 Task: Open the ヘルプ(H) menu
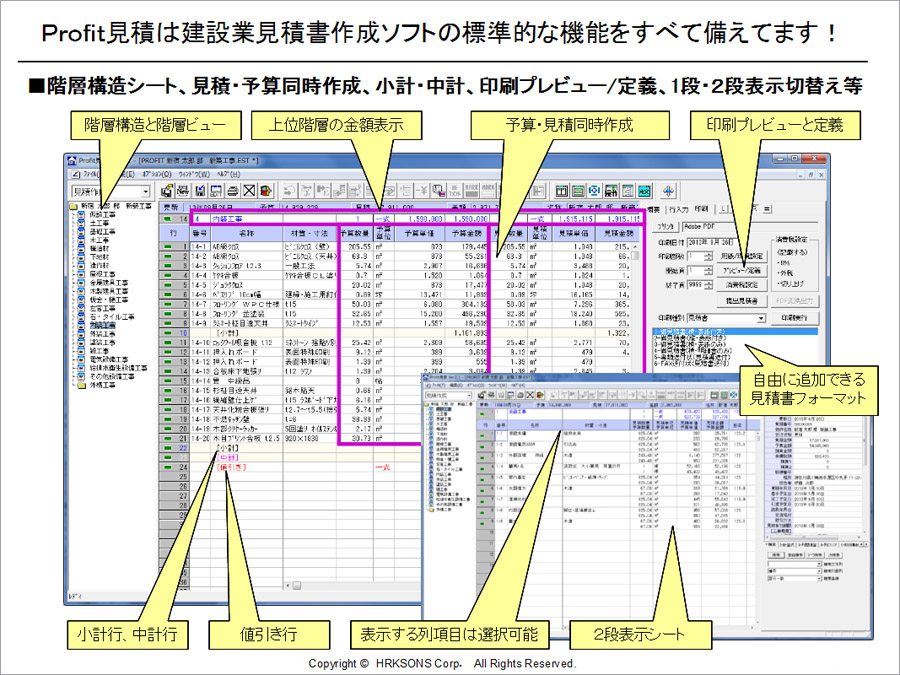(x=228, y=174)
